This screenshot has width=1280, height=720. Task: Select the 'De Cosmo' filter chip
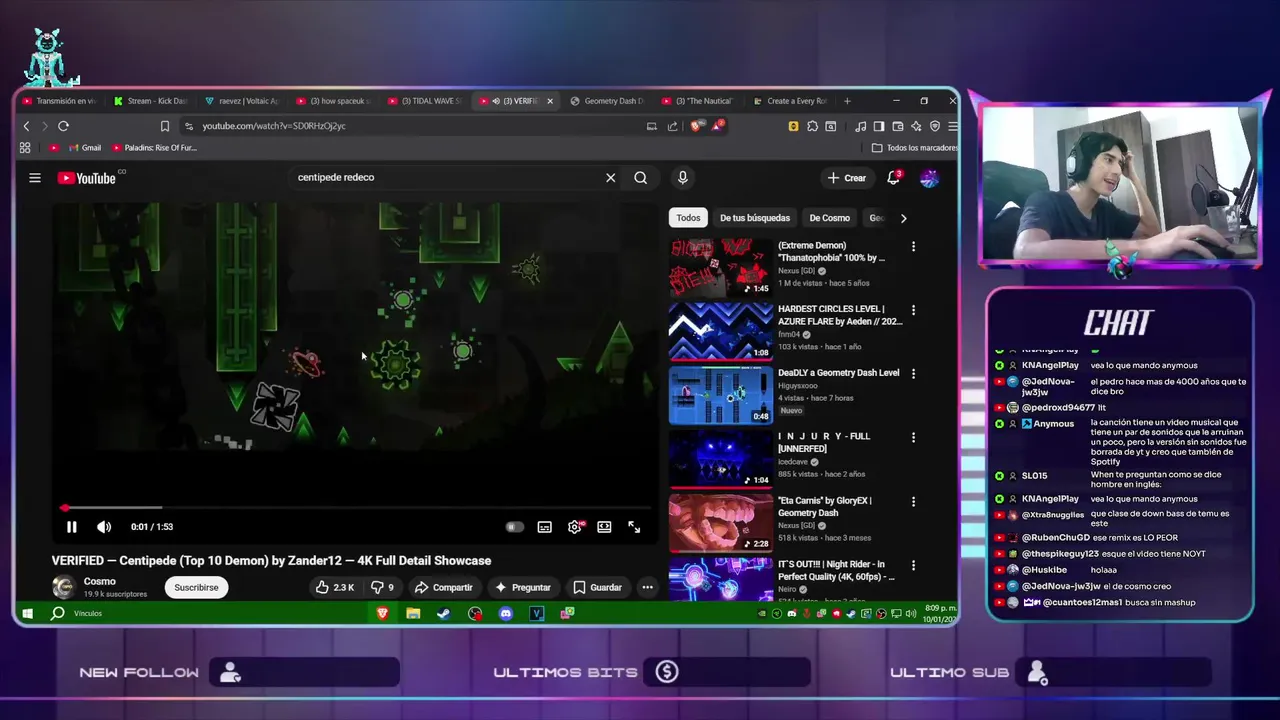pyautogui.click(x=829, y=218)
